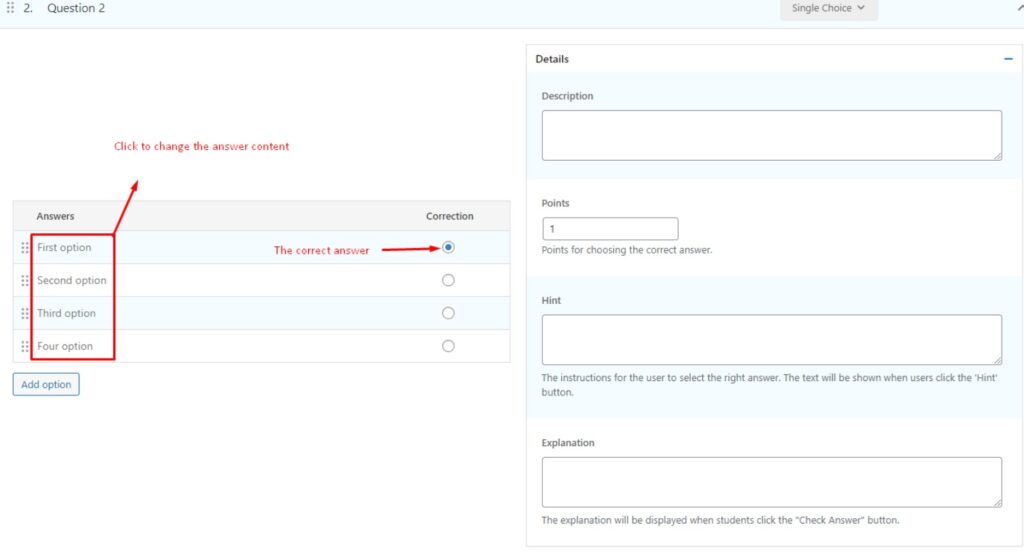Click into the Description text area
This screenshot has width=1024, height=552.
point(771,135)
